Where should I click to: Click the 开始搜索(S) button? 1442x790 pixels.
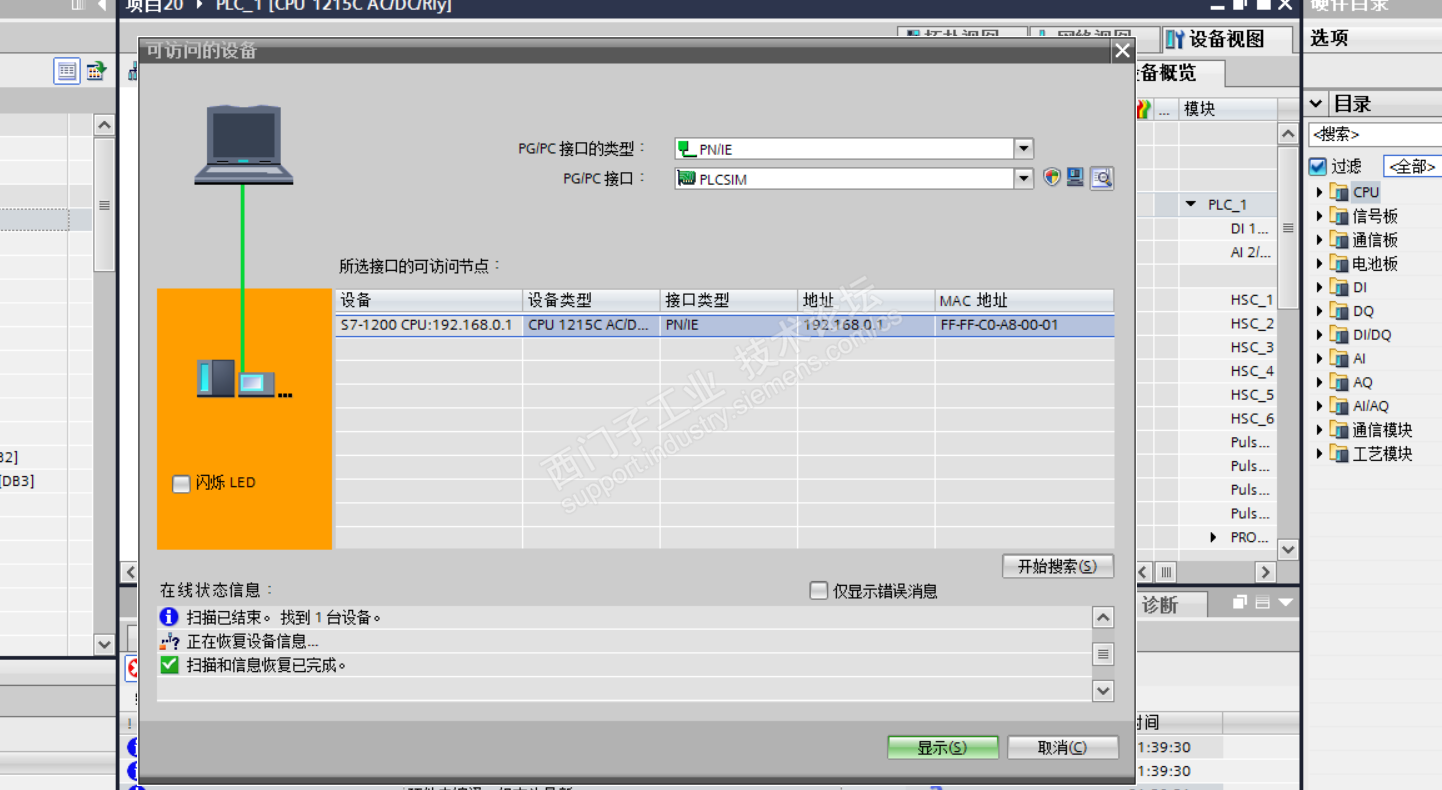pyautogui.click(x=1058, y=566)
